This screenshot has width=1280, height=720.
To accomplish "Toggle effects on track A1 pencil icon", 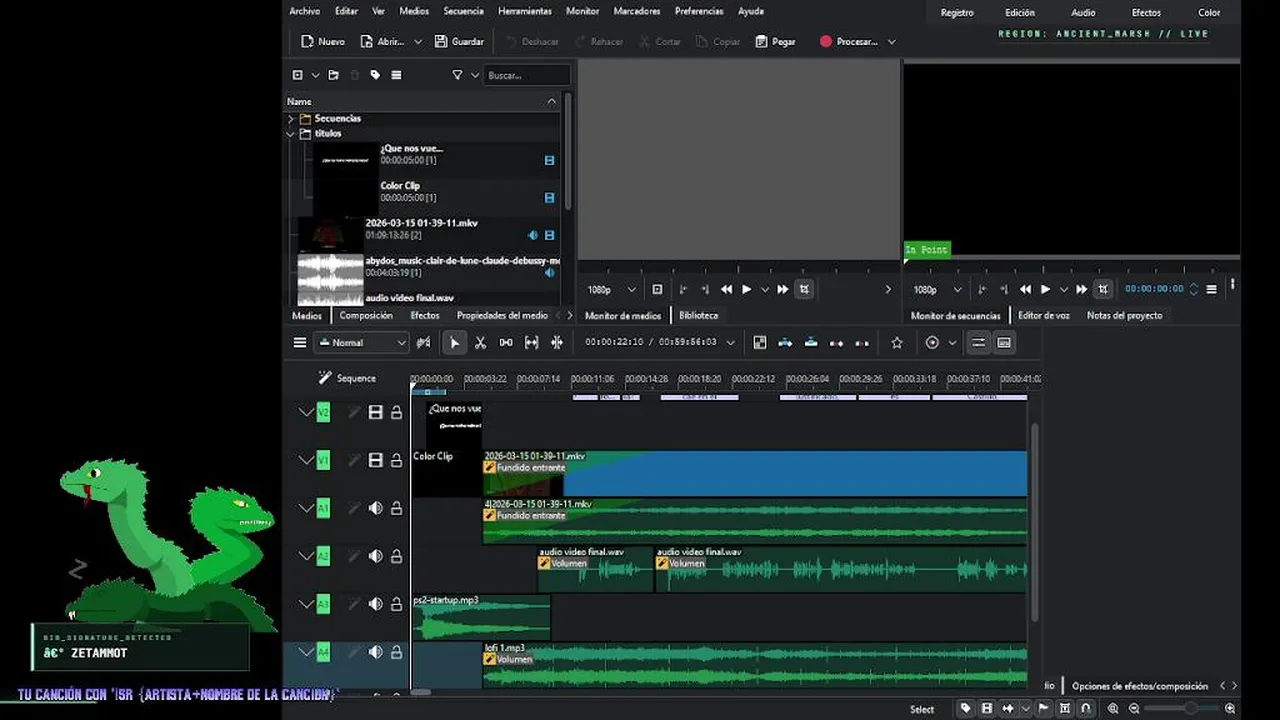I will pyautogui.click(x=353, y=508).
